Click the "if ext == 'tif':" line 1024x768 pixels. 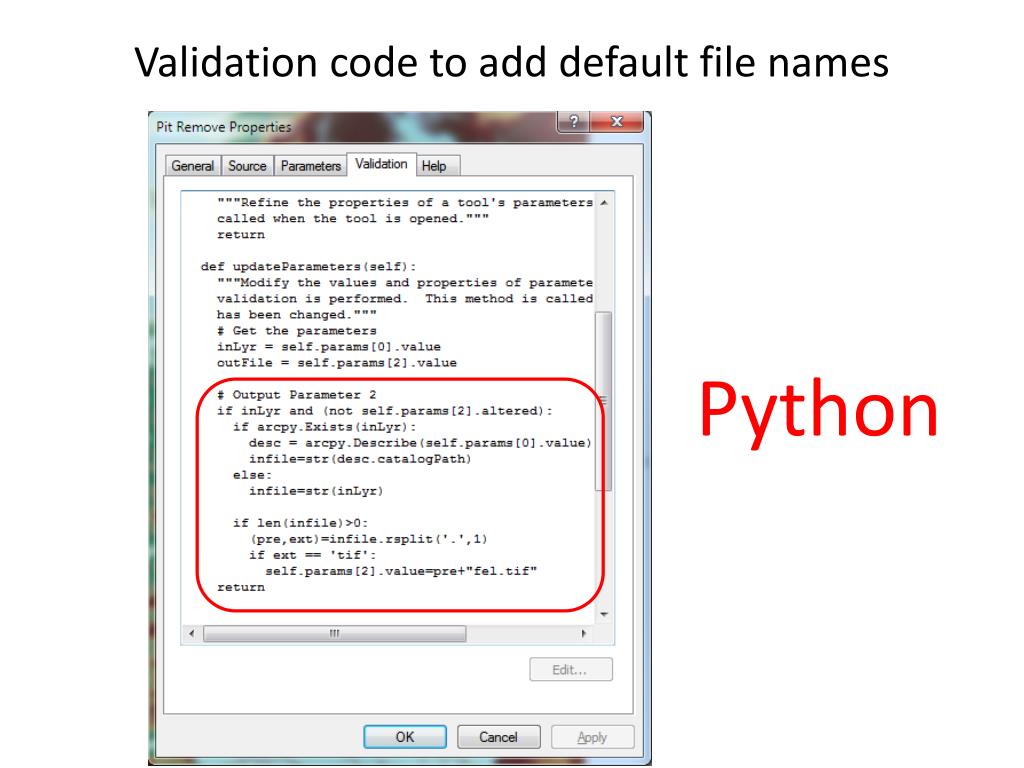(x=312, y=554)
